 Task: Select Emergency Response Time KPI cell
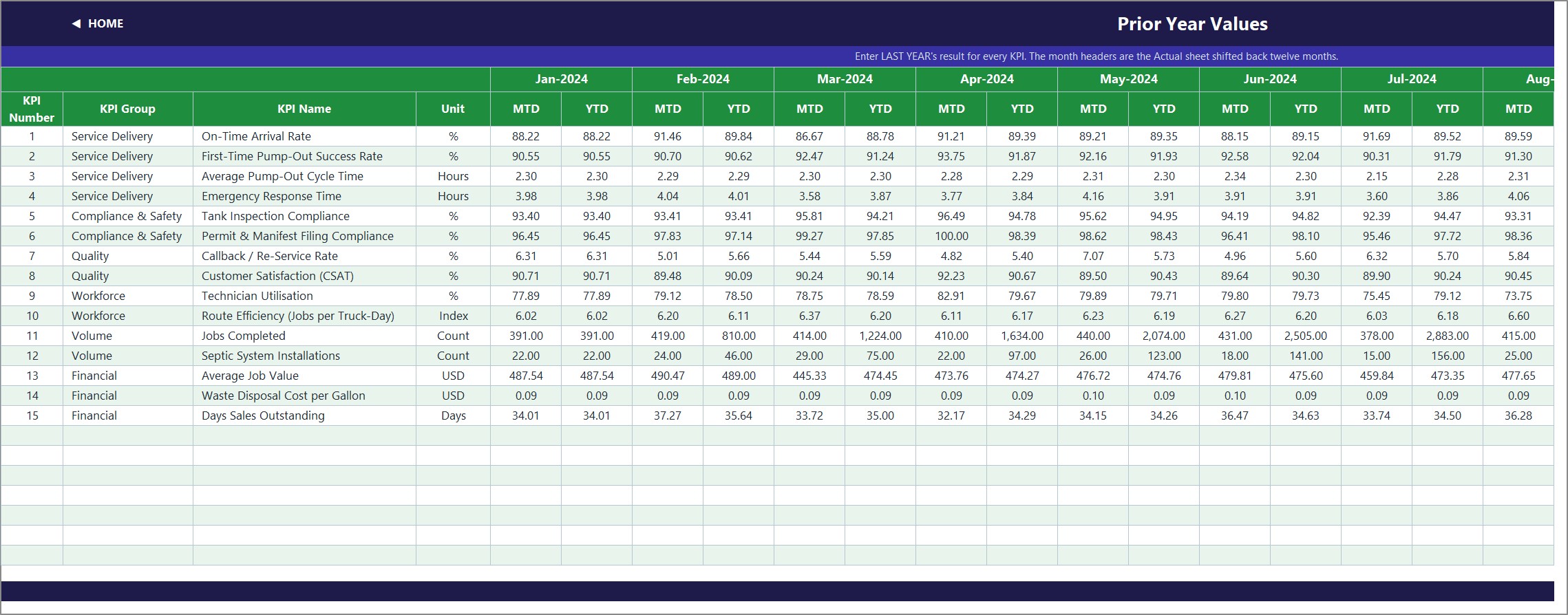coord(304,196)
